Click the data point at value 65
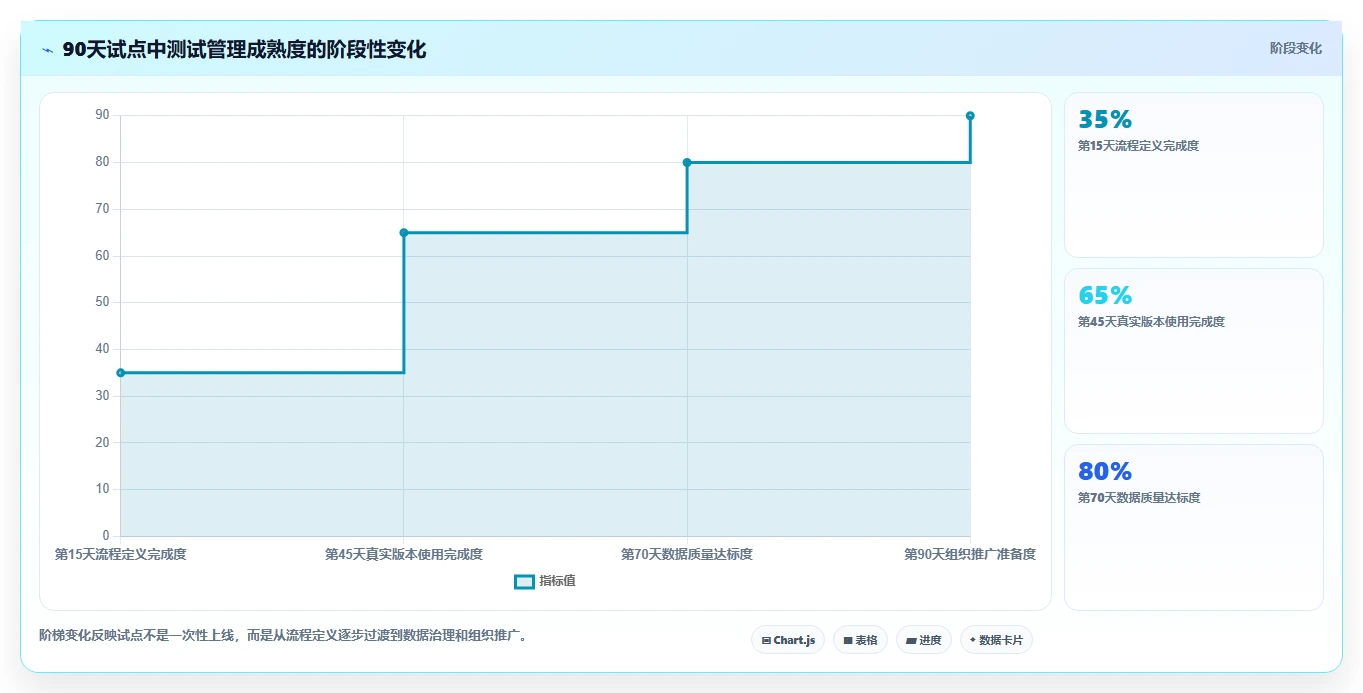Viewport: 1363px width, 693px height. pyautogui.click(x=404, y=233)
